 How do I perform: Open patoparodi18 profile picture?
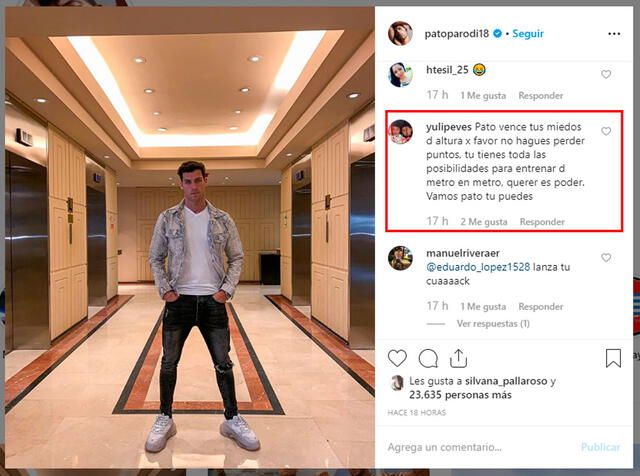[400, 33]
